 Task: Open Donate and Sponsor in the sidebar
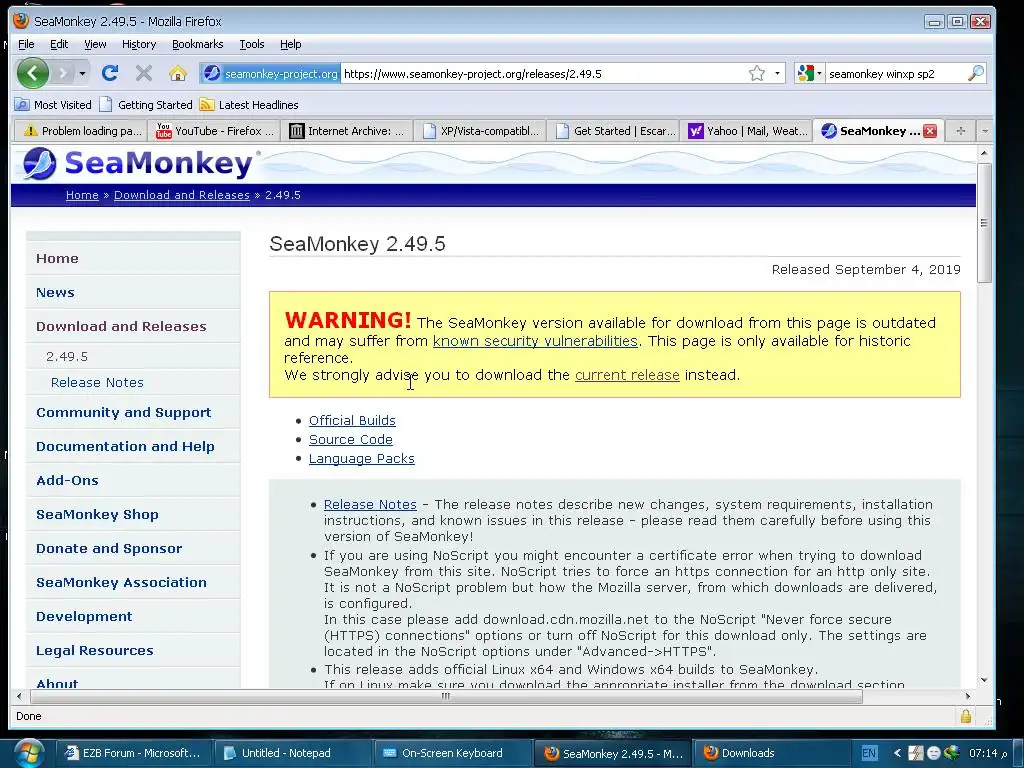point(109,549)
